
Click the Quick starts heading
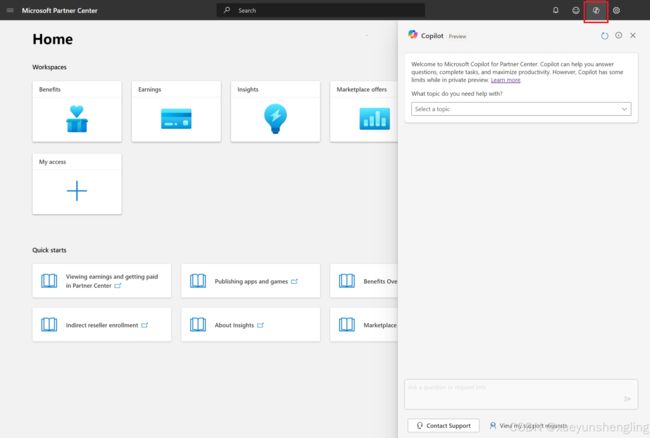coord(49,250)
